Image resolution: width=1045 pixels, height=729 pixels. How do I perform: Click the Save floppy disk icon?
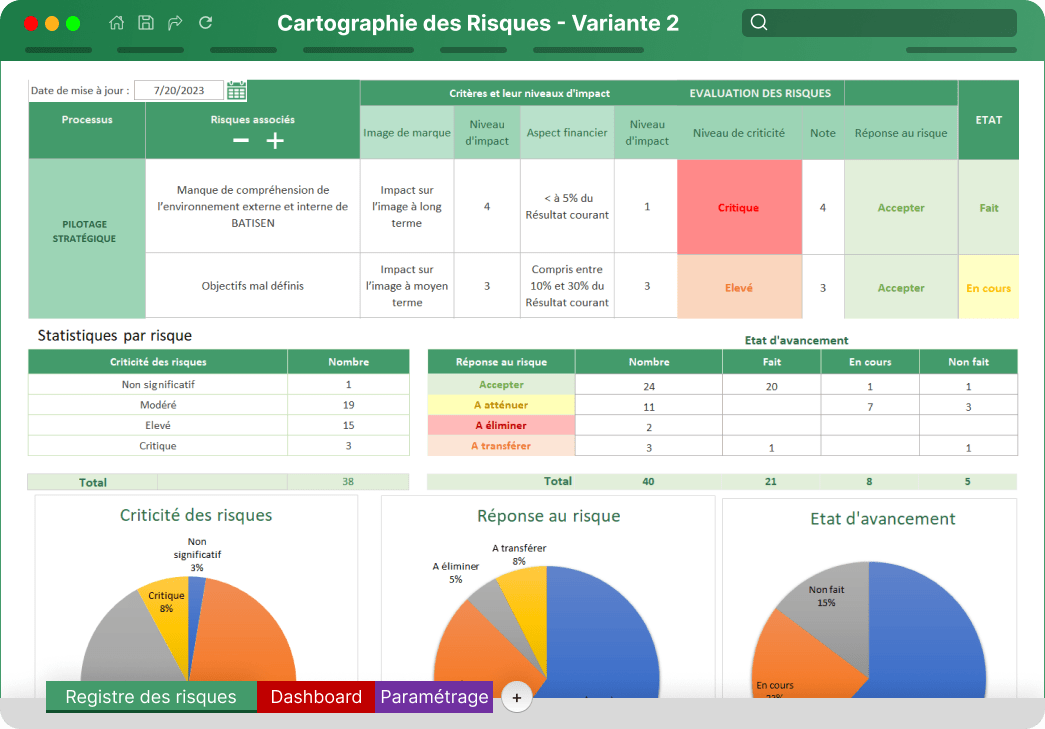click(146, 23)
